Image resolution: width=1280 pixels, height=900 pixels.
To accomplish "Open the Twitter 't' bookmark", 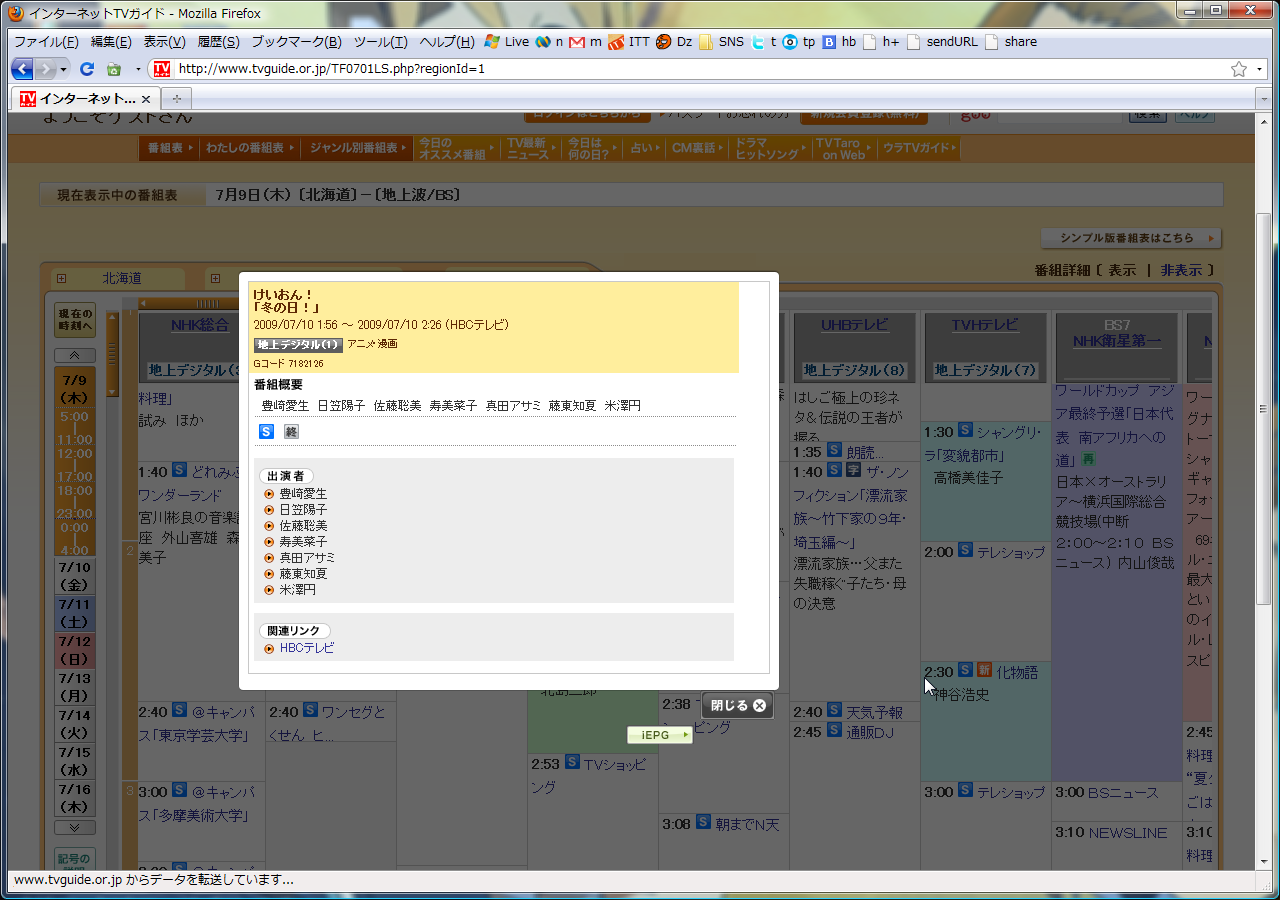I will coord(764,42).
